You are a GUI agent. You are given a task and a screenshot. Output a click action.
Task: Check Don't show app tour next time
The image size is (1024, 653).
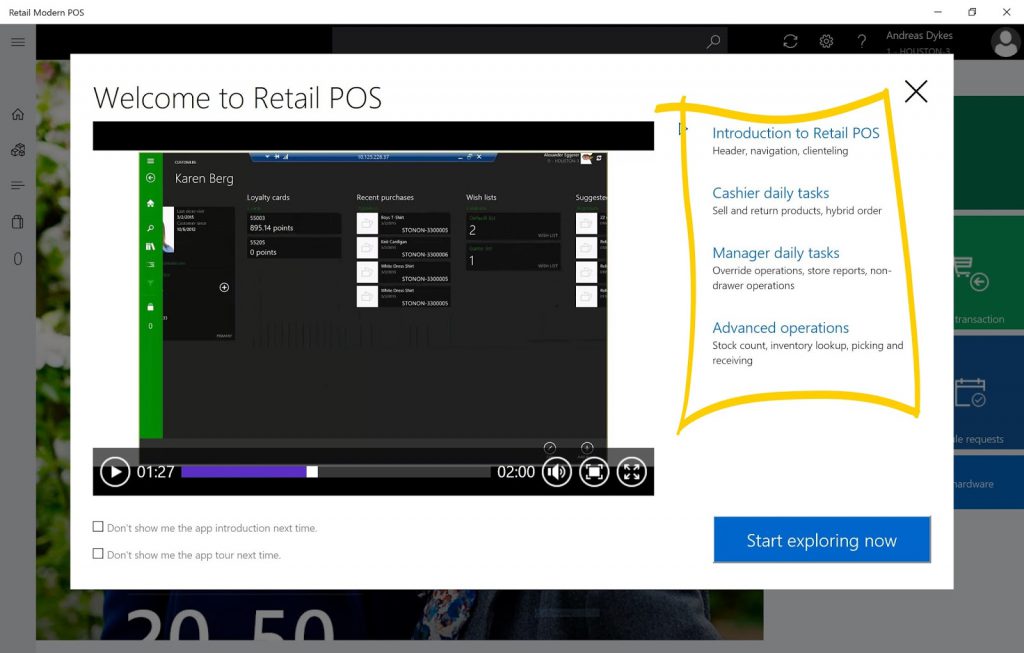point(98,554)
